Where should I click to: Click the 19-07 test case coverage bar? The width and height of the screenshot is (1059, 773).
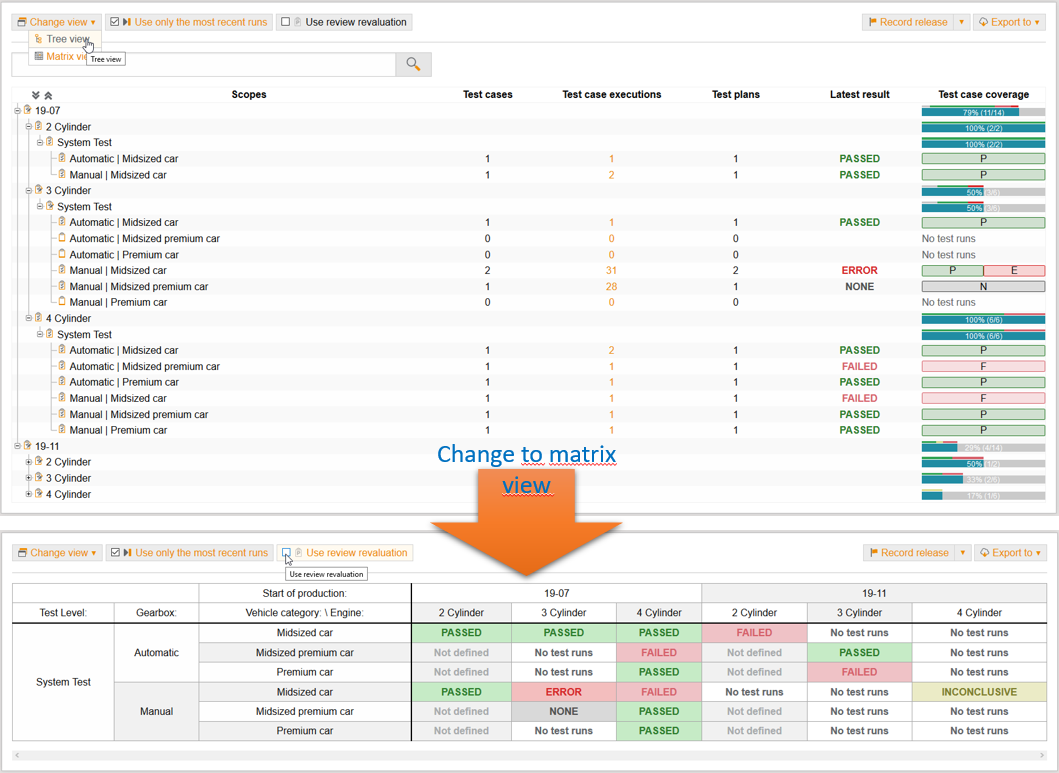983,112
